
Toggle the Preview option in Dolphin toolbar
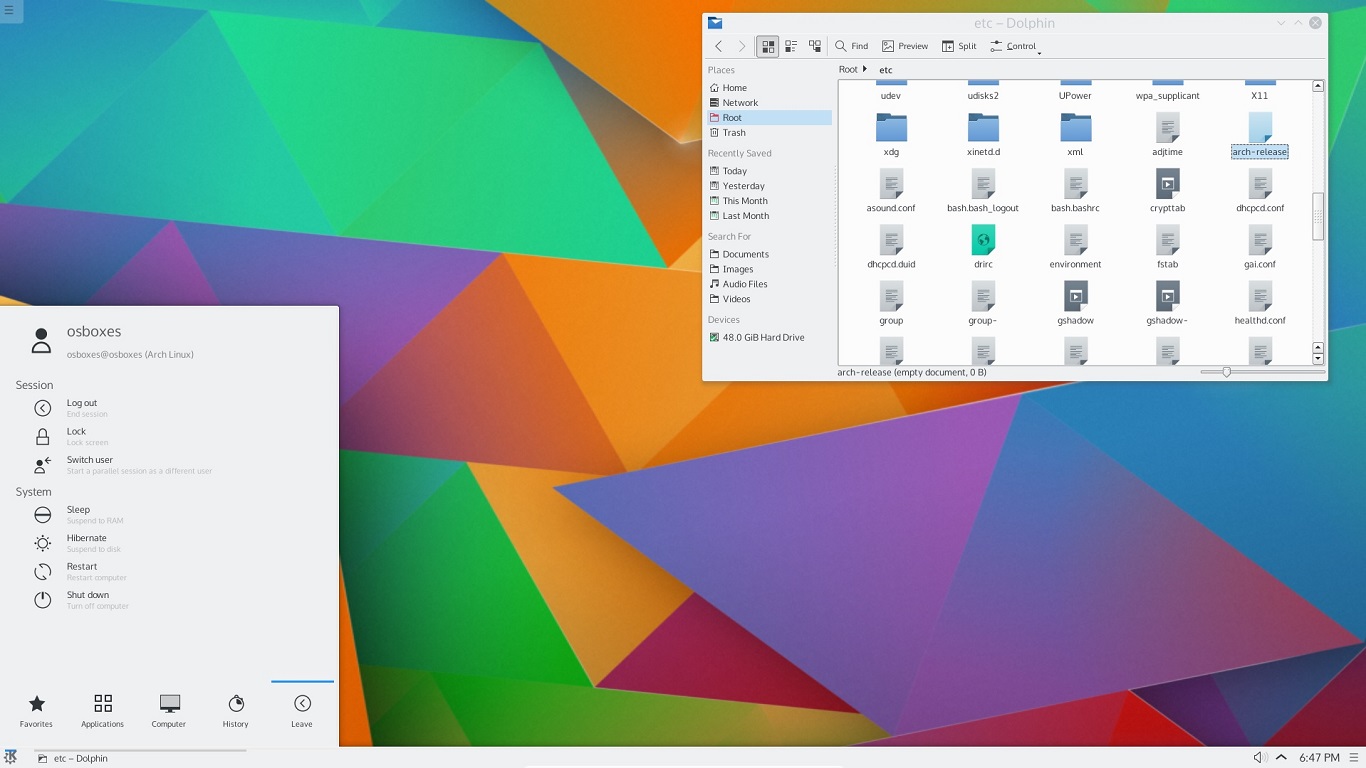pos(905,46)
